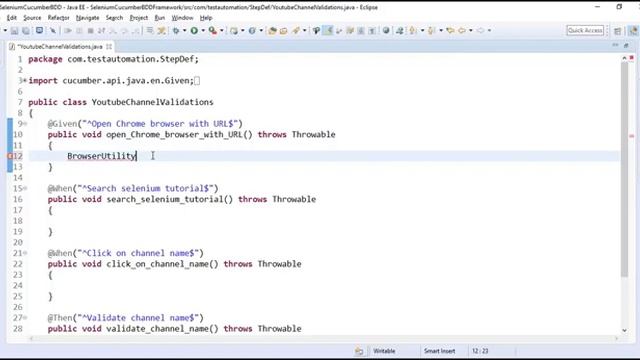Click the editor vertical scrollbar thumb

coord(624,169)
